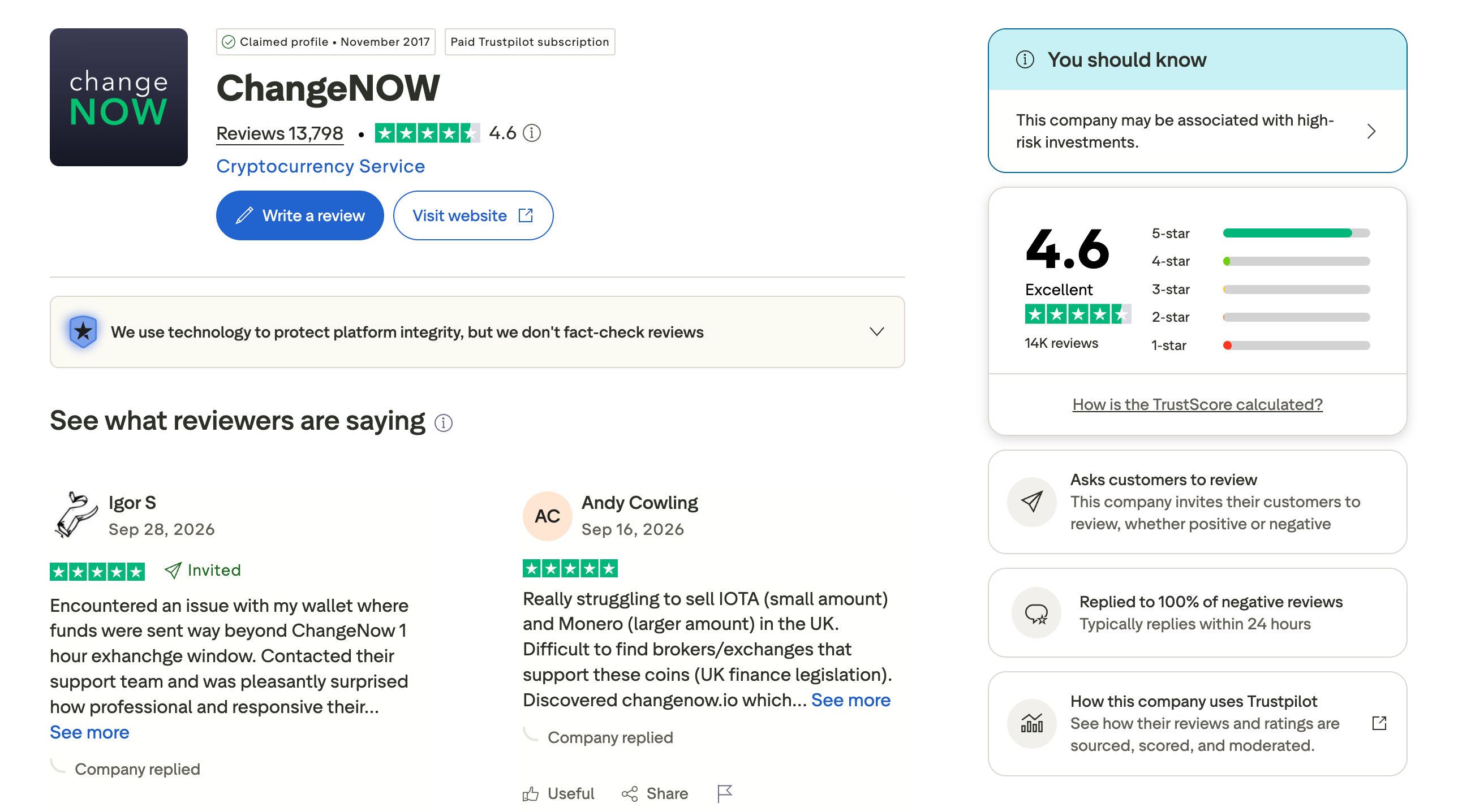Filter by 2-star rating bar
Image resolution: width=1471 pixels, height=812 pixels.
coord(1296,317)
